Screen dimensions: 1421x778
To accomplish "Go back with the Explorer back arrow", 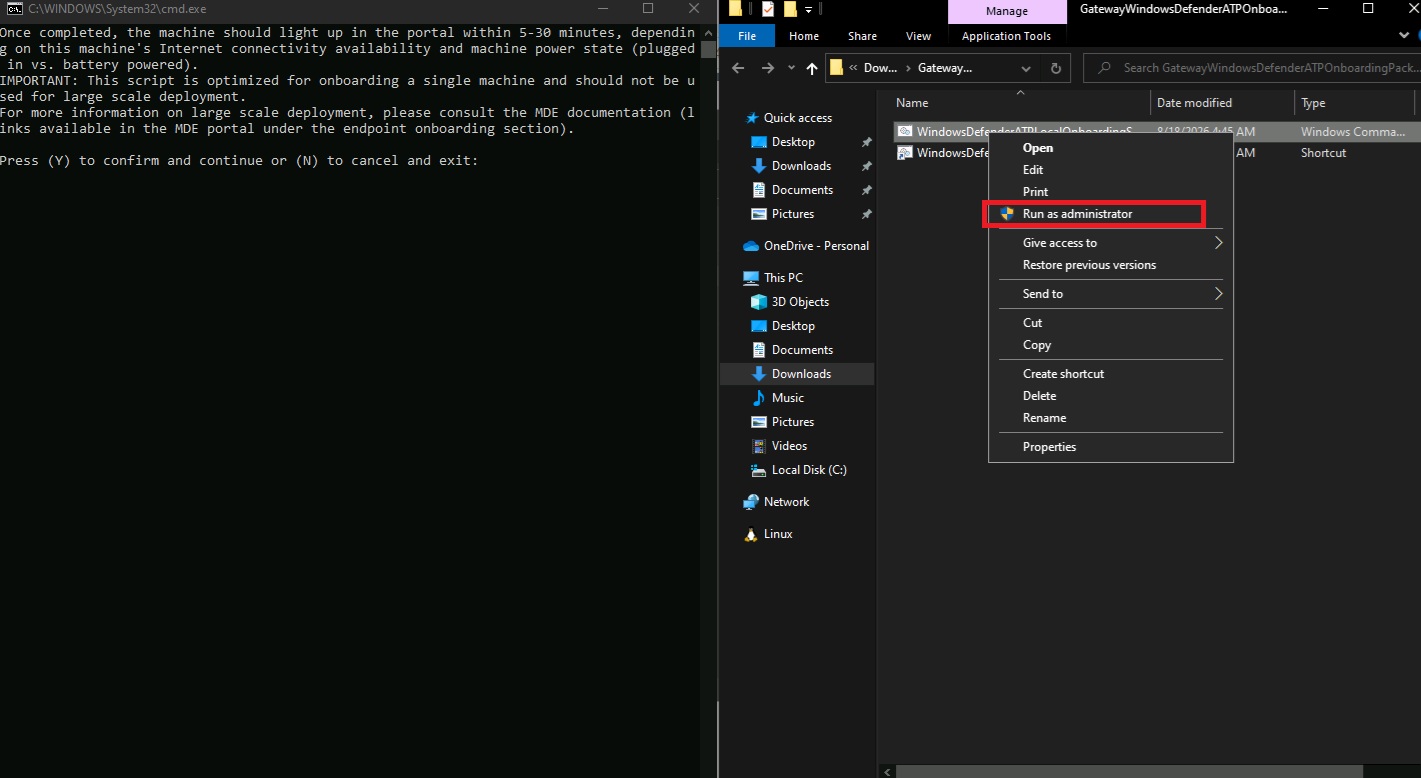I will point(738,68).
